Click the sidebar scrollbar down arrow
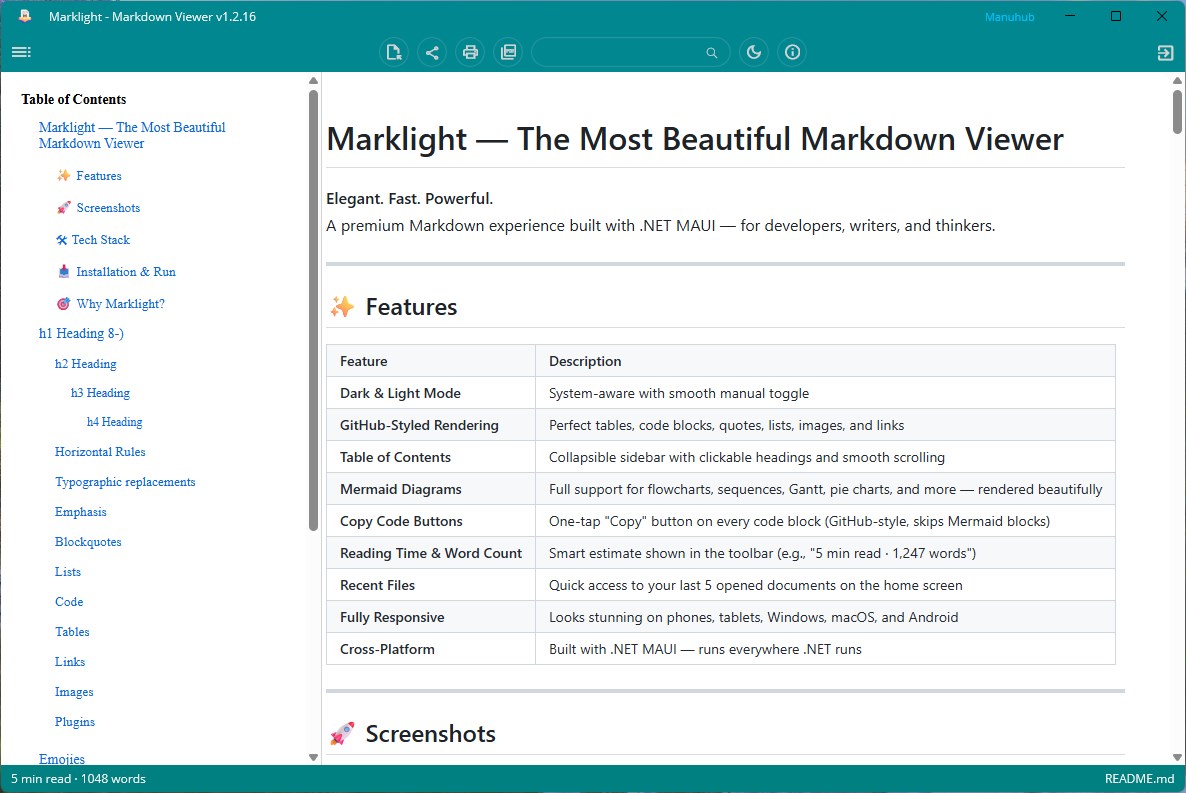 pos(313,757)
